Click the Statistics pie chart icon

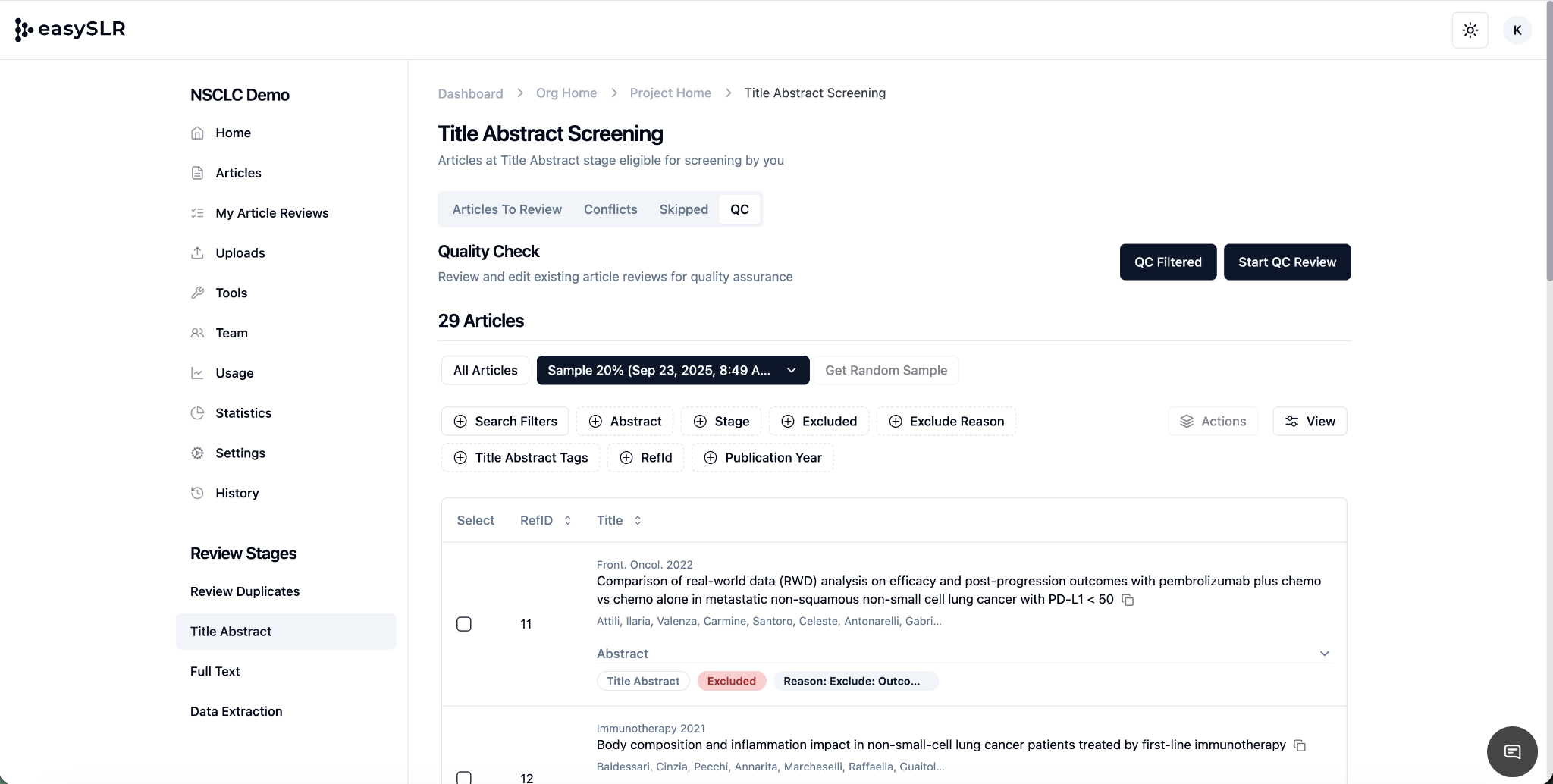[197, 413]
